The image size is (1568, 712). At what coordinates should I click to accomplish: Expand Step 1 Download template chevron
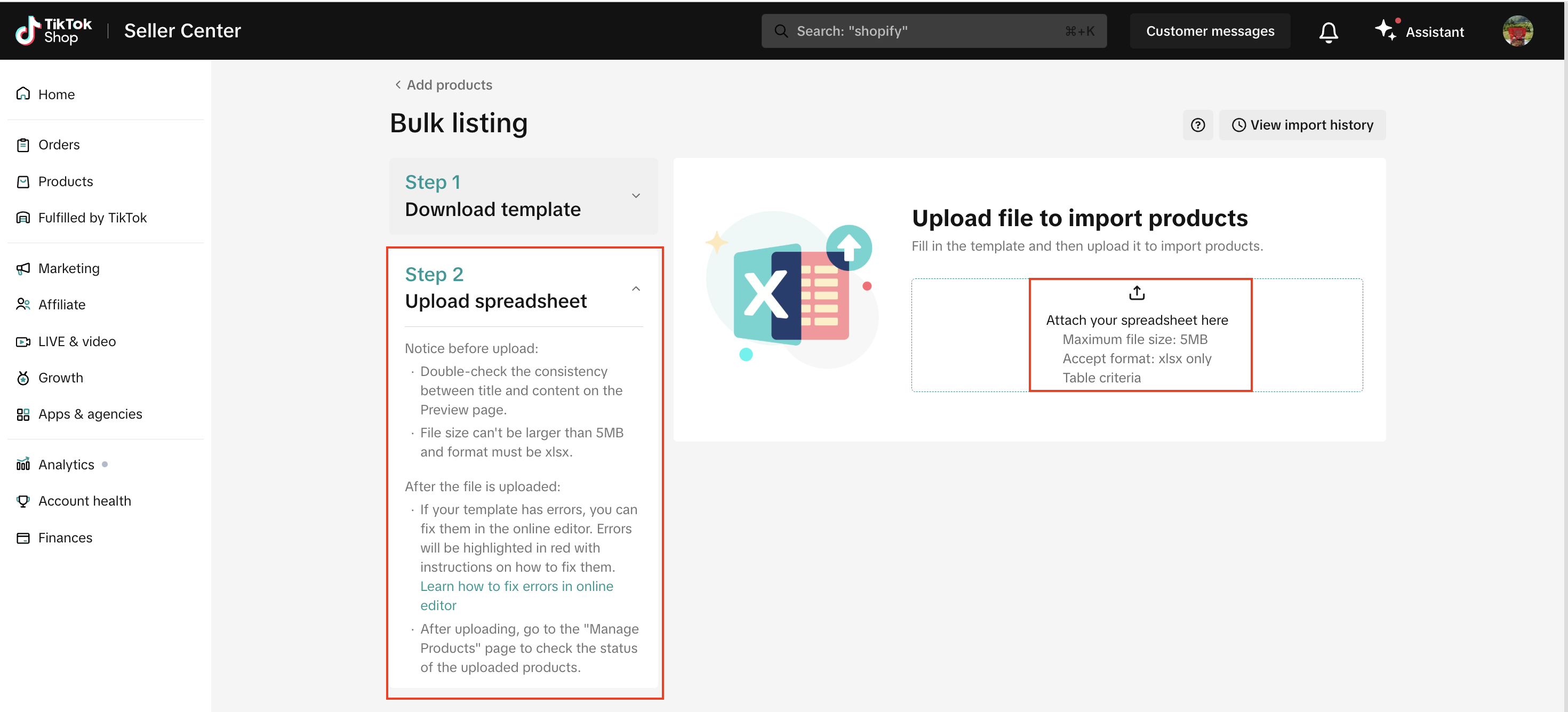[636, 196]
